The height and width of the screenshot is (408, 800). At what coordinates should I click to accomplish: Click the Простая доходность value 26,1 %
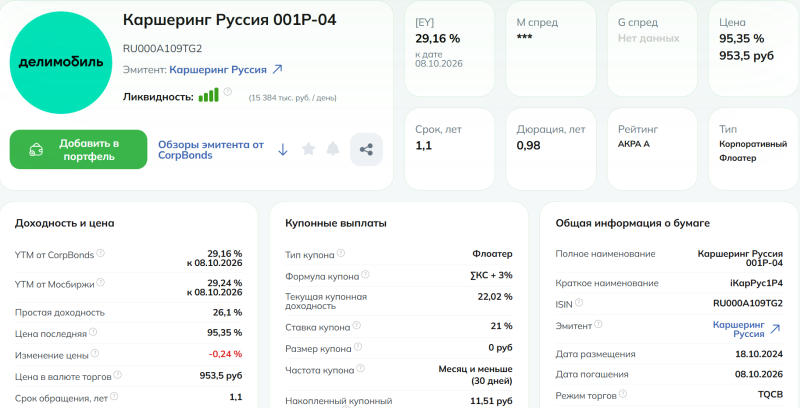(228, 313)
